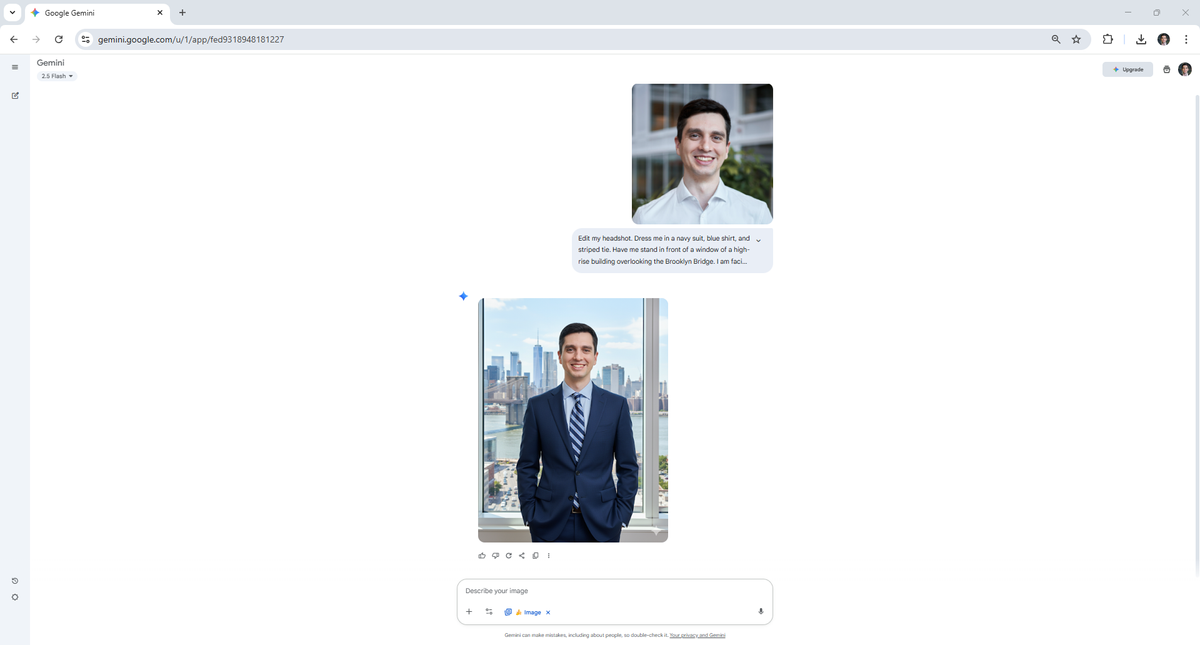This screenshot has height=645, width=1200.
Task: Open the generated suit portrait image
Action: (572, 420)
